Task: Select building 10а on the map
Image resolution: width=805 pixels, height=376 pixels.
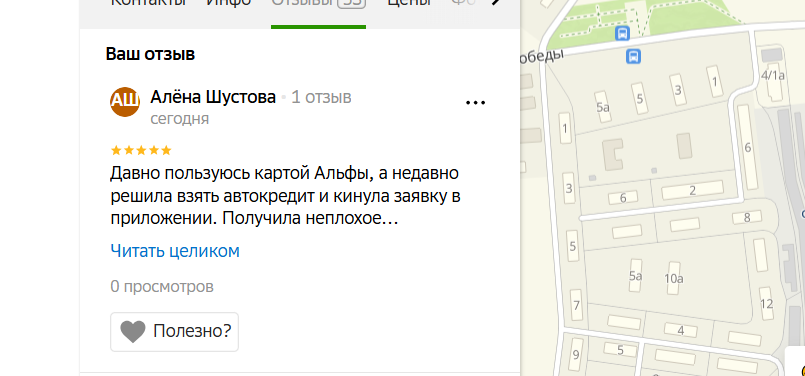Action: click(x=674, y=278)
